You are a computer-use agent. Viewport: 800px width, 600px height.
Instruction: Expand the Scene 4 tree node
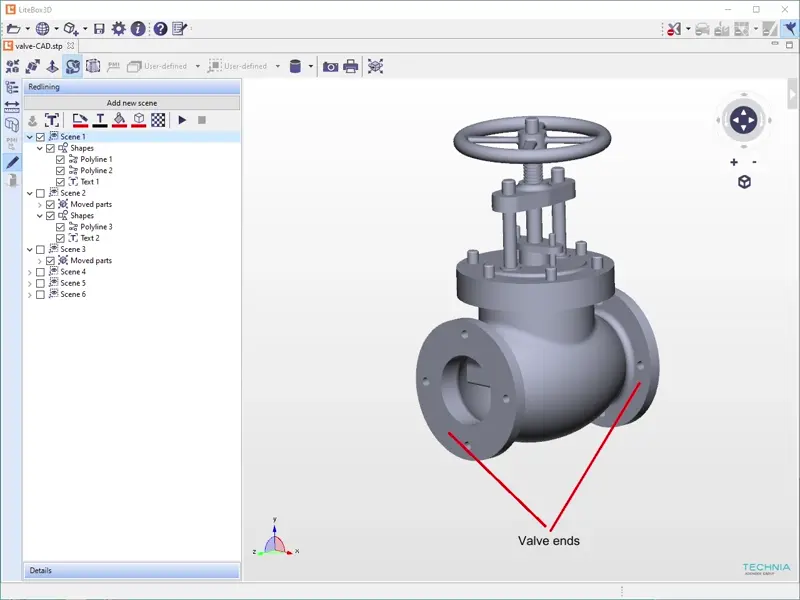30,272
